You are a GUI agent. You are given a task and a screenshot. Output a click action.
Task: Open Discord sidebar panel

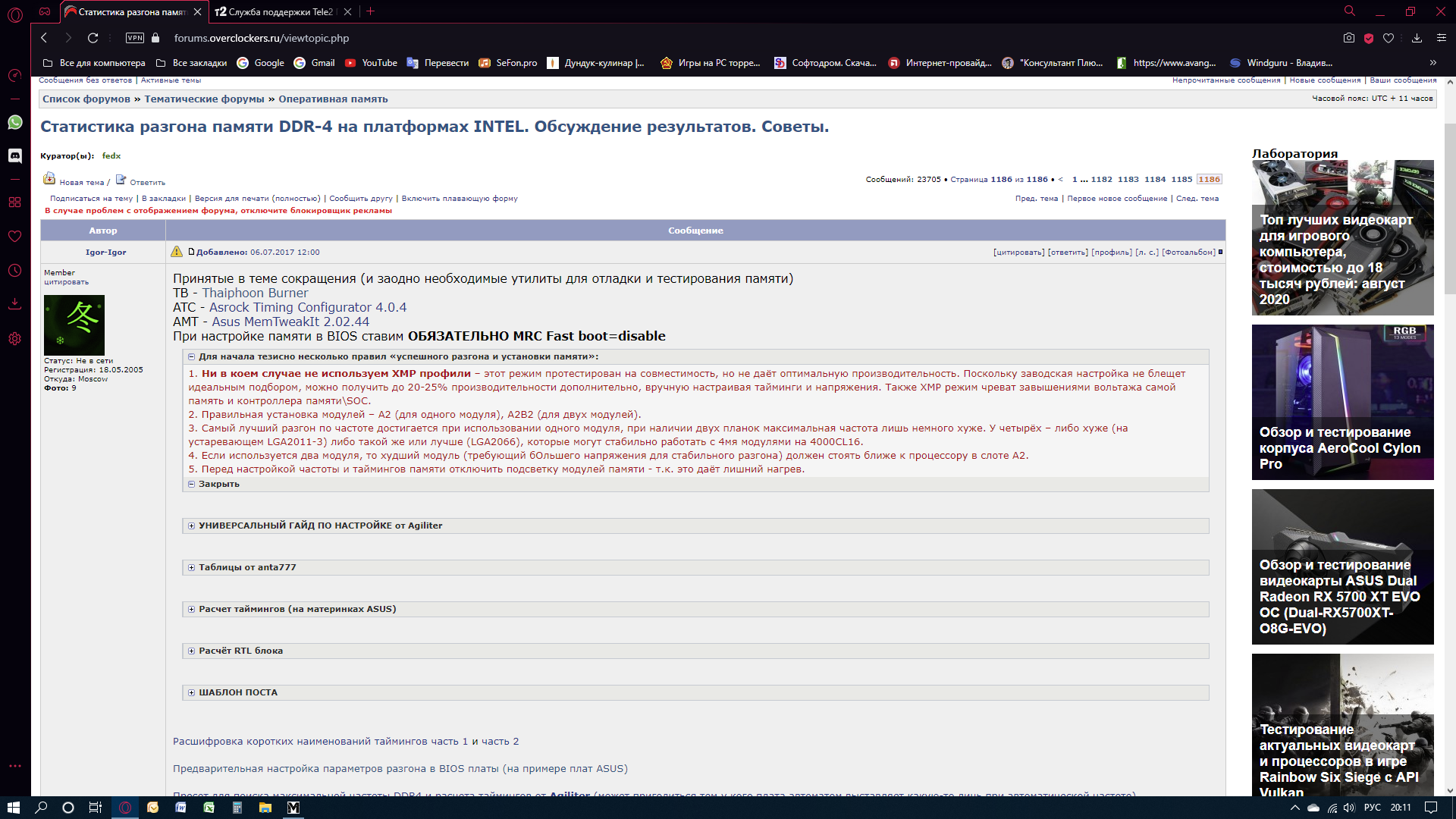[15, 155]
